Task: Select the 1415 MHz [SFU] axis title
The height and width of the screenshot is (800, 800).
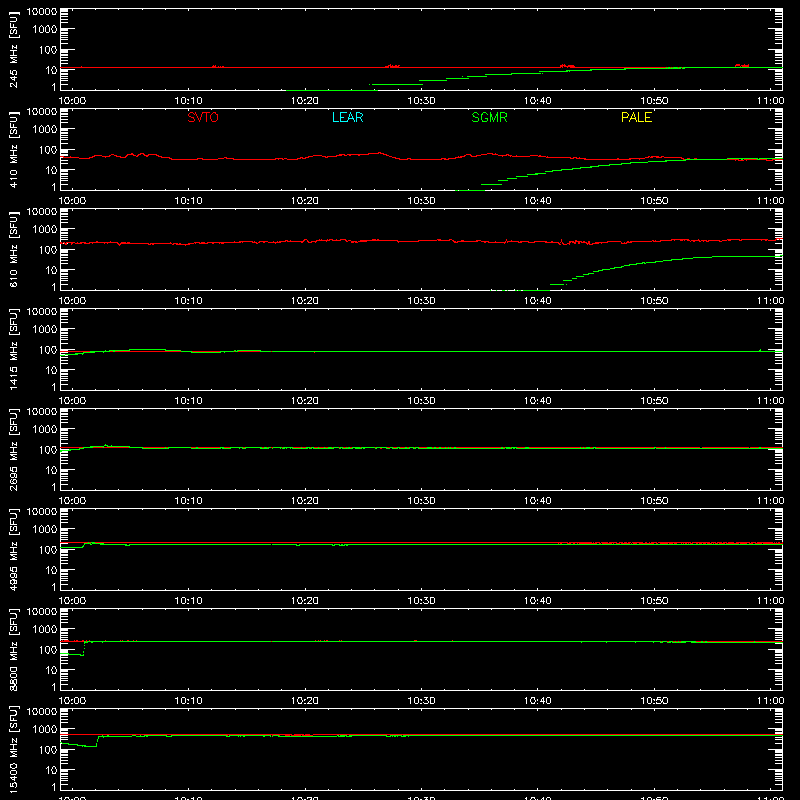Action: click(x=13, y=350)
